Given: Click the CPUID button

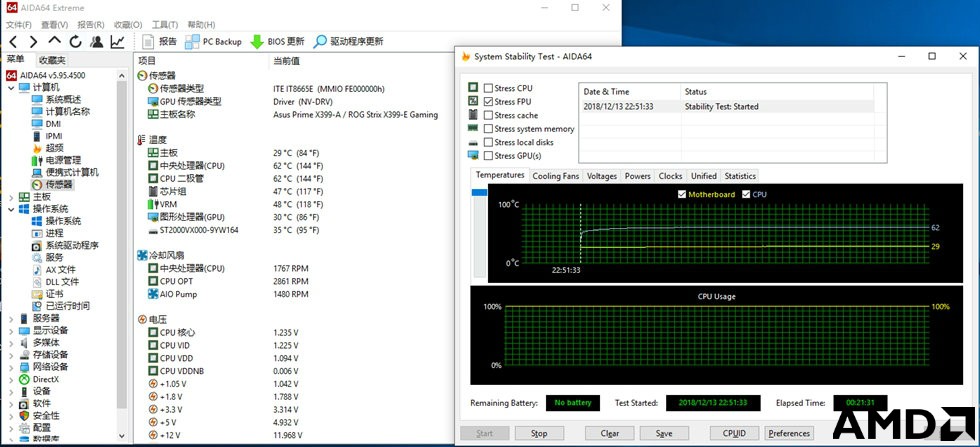Looking at the screenshot, I should 734,433.
